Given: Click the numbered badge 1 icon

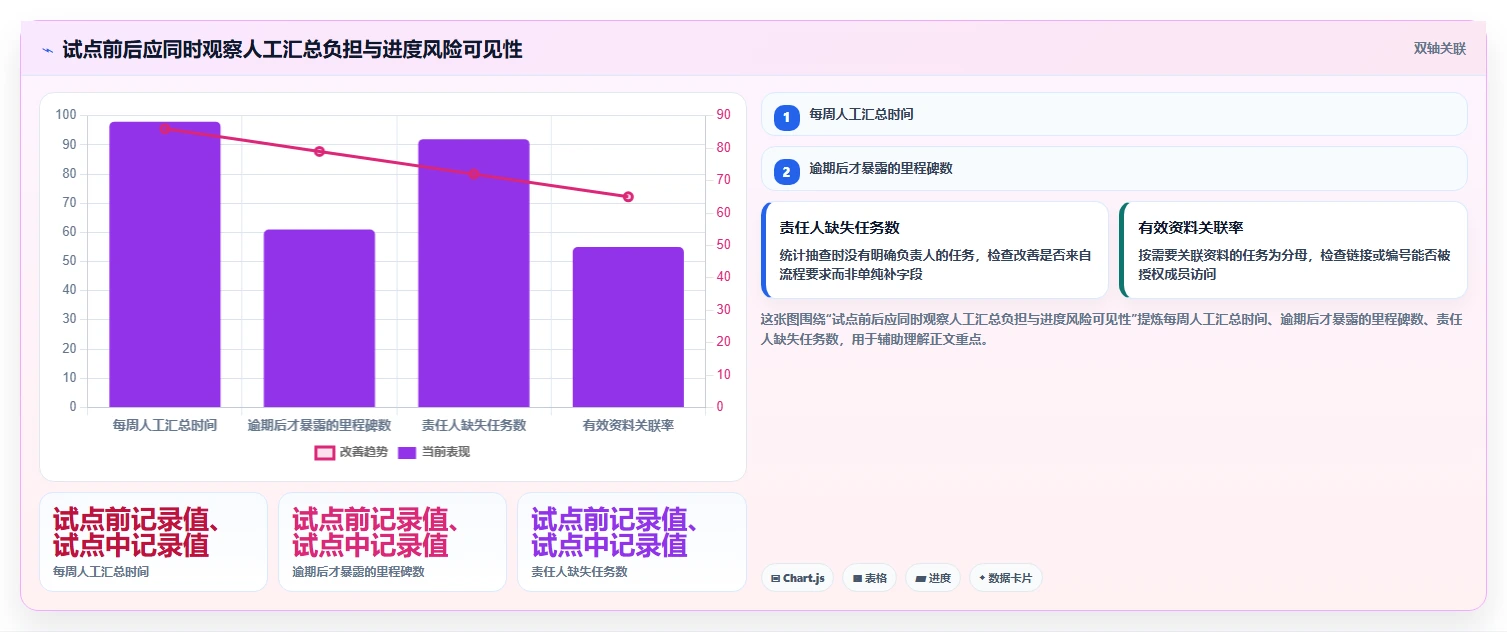Looking at the screenshot, I should (787, 116).
